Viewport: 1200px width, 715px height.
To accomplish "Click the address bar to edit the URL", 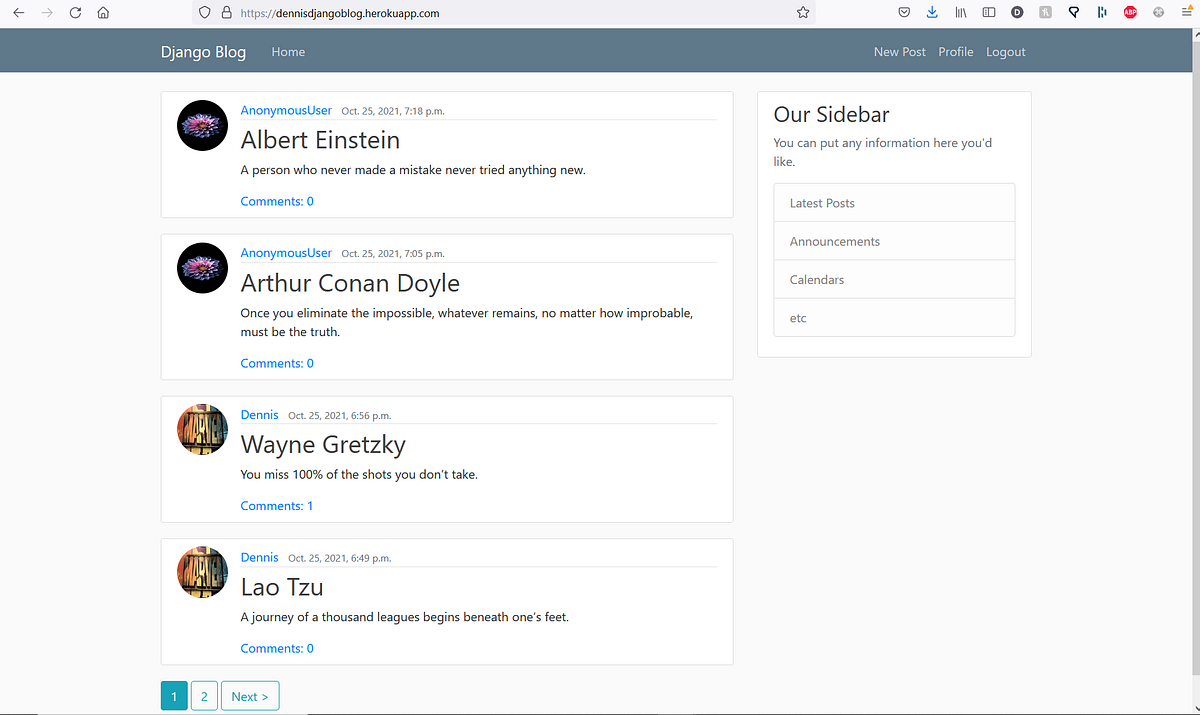I will [x=450, y=12].
